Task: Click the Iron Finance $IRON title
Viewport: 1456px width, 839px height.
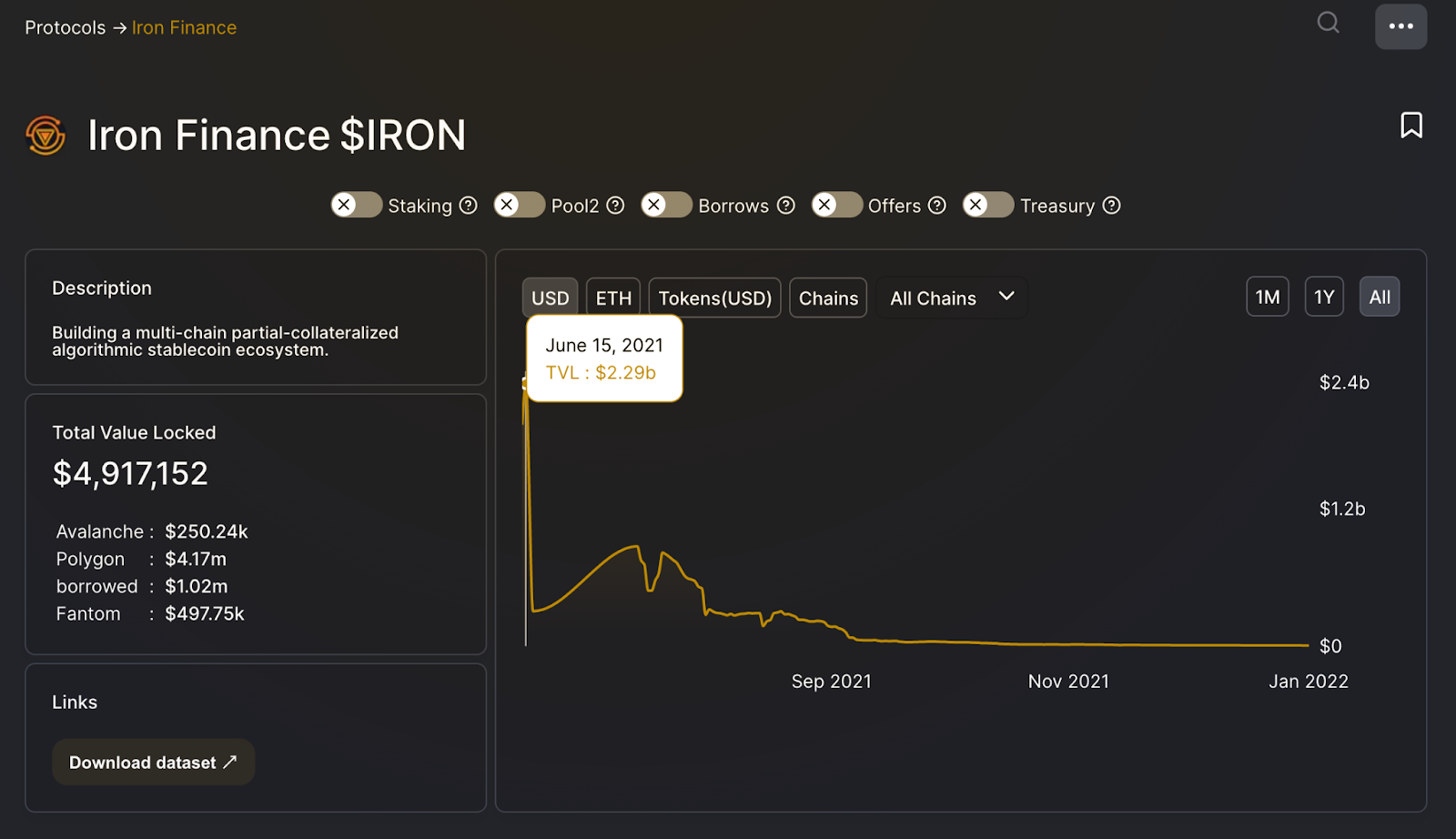Action: point(277,135)
